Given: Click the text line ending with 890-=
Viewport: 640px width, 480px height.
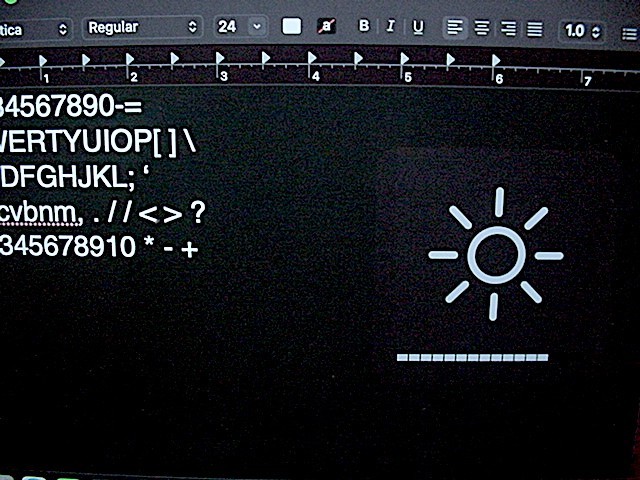Looking at the screenshot, I should tap(70, 106).
